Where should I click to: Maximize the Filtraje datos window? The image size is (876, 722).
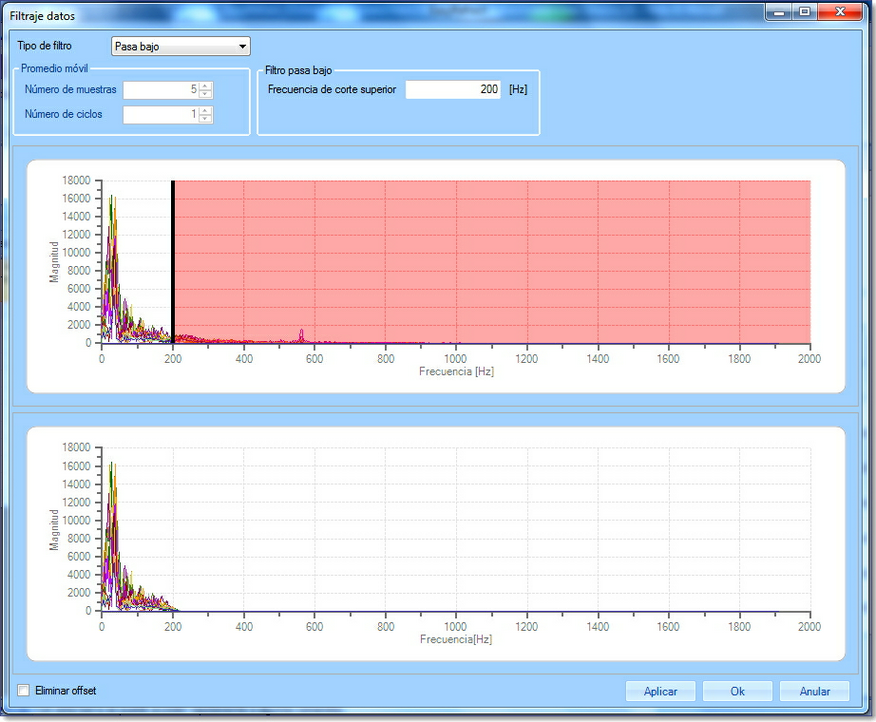[804, 12]
